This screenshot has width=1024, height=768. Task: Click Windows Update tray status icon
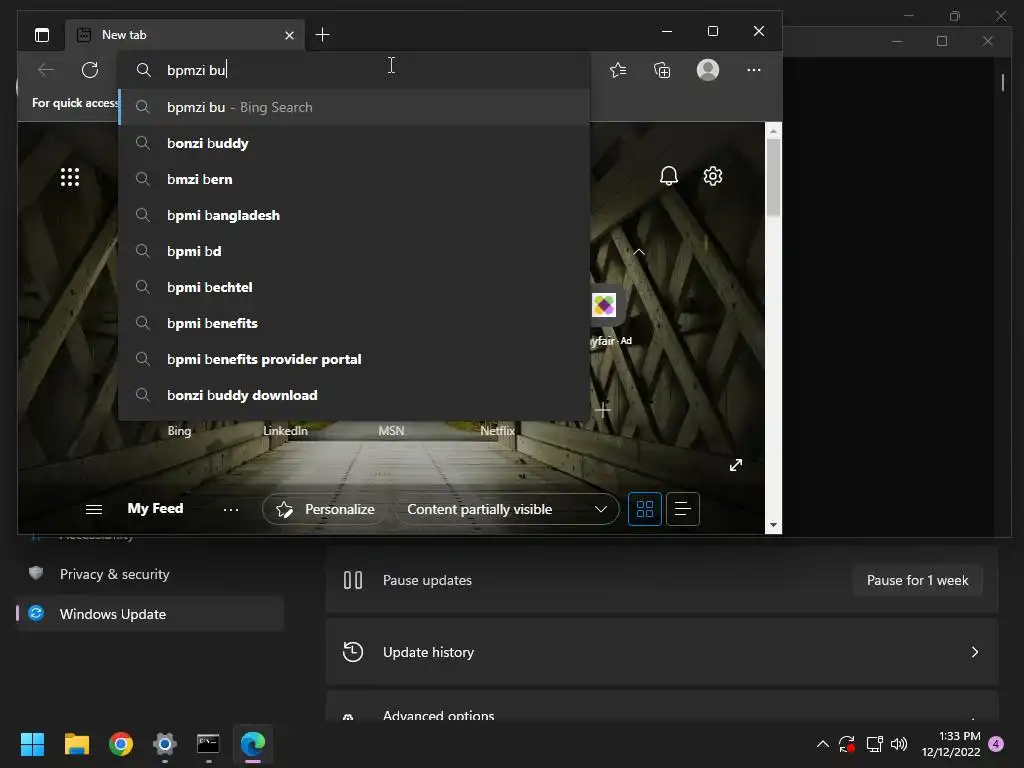[847, 744]
